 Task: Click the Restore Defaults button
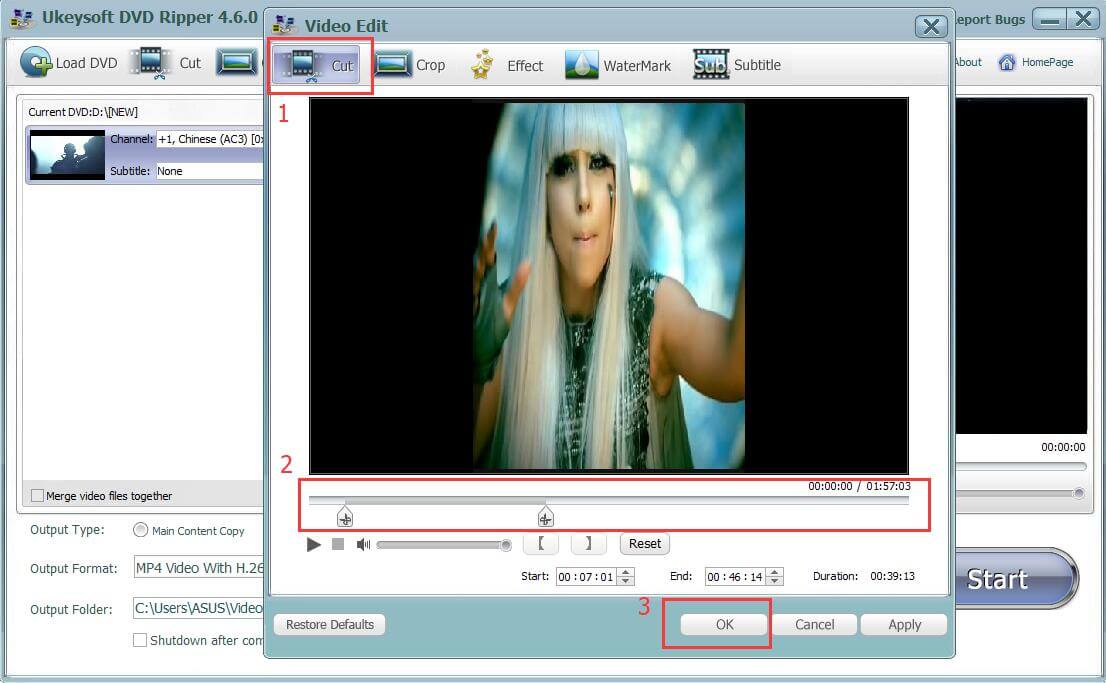329,624
